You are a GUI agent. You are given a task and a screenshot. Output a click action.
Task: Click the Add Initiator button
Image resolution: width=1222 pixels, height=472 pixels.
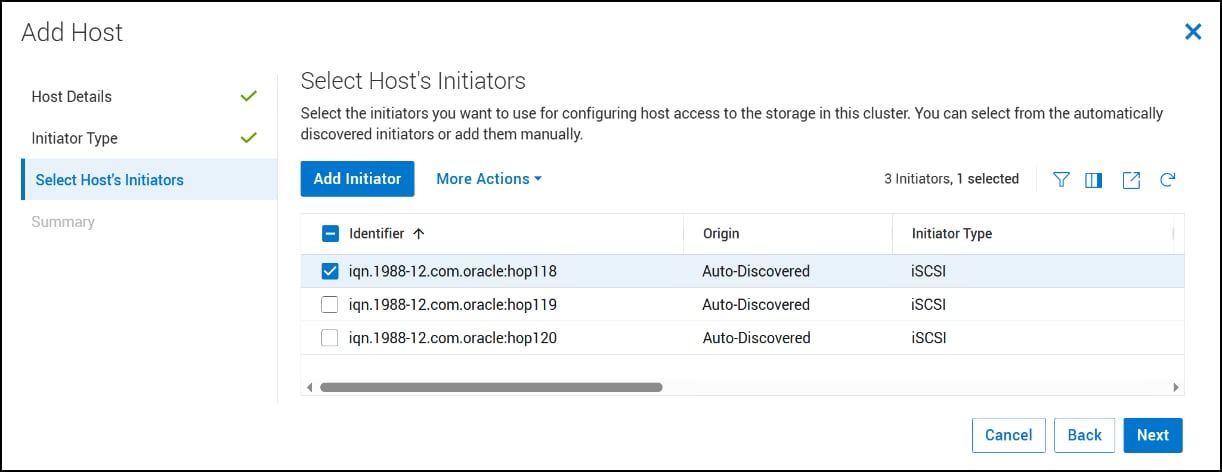(357, 178)
